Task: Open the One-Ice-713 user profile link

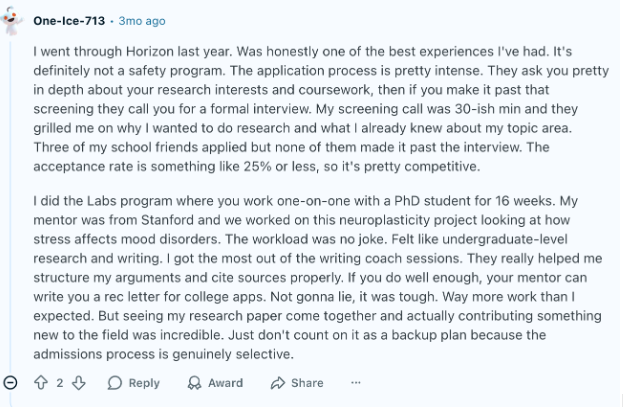Action: tap(69, 21)
